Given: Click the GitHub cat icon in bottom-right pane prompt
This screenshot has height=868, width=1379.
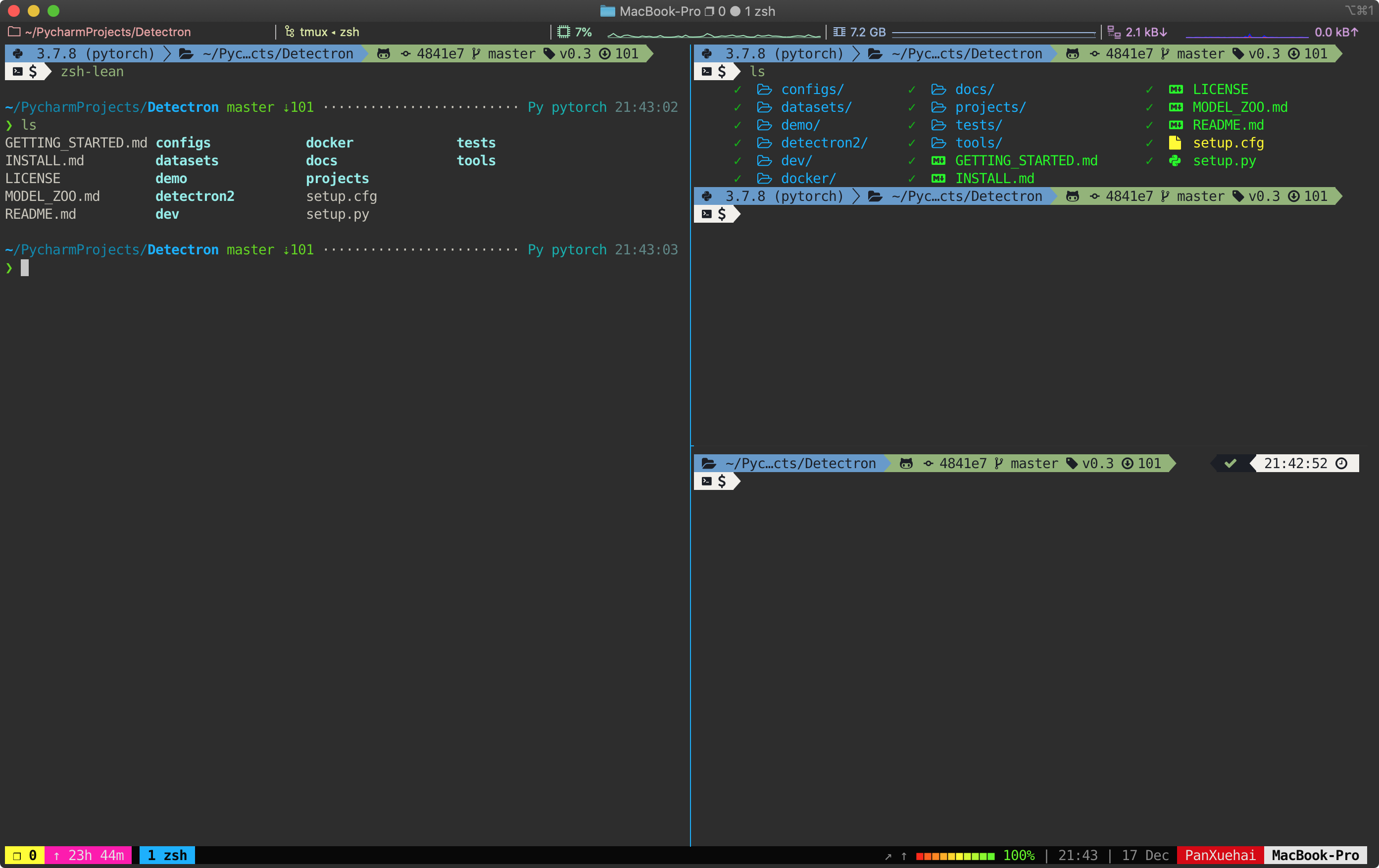Looking at the screenshot, I should [x=905, y=463].
